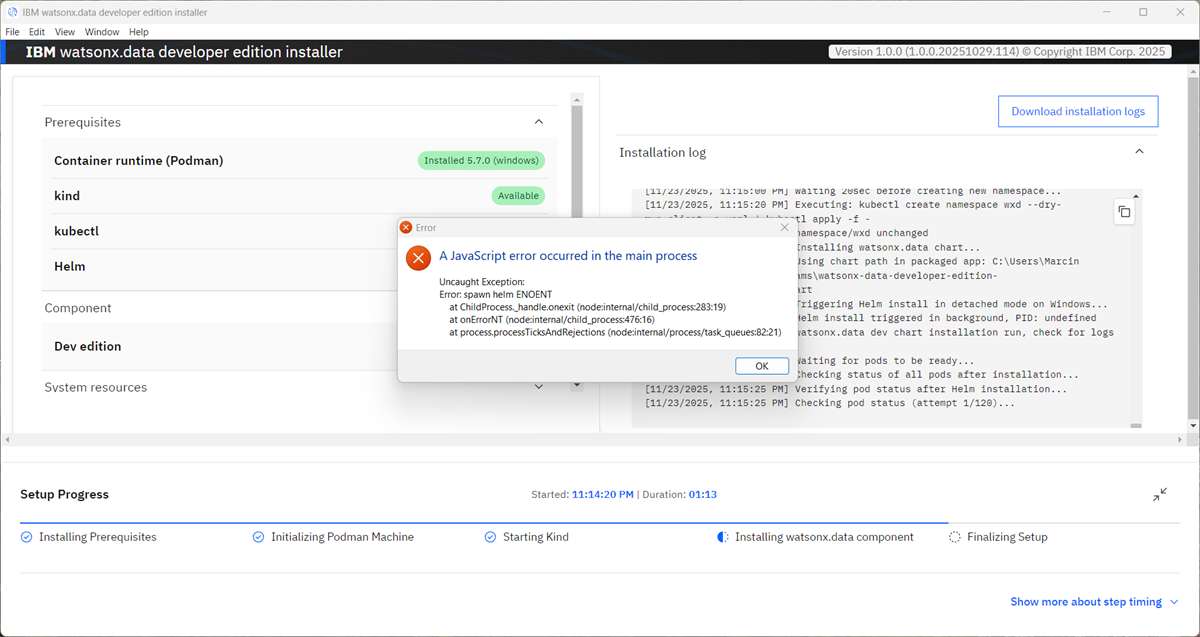Expand the System resources section

coord(539,387)
